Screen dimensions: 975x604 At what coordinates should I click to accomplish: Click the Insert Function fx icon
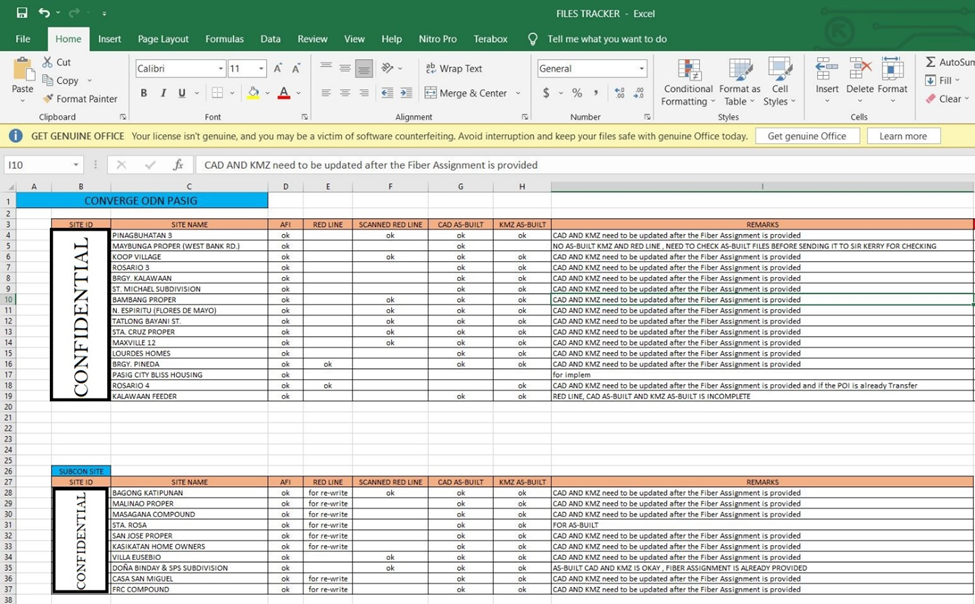point(178,165)
